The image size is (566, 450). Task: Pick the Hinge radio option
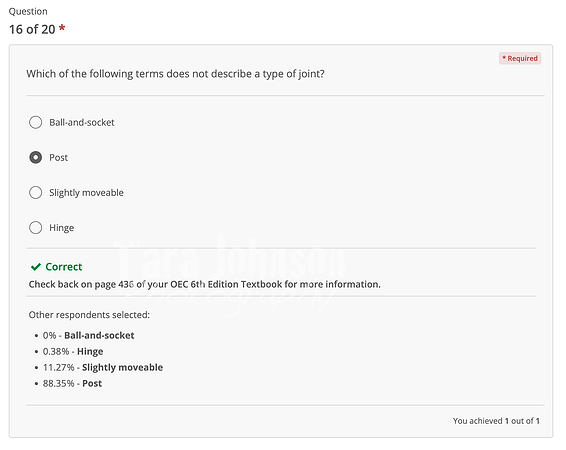point(35,228)
